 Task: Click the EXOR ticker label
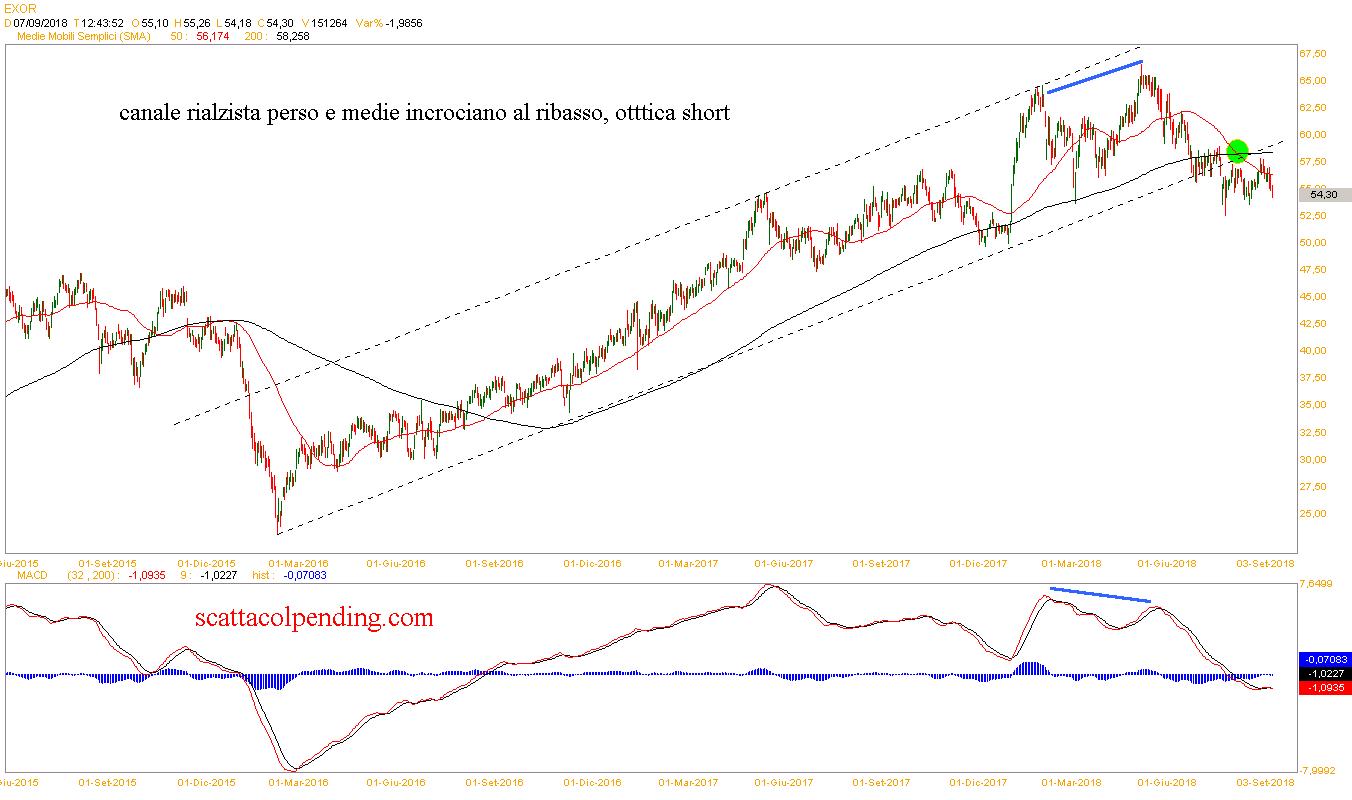(x=21, y=8)
